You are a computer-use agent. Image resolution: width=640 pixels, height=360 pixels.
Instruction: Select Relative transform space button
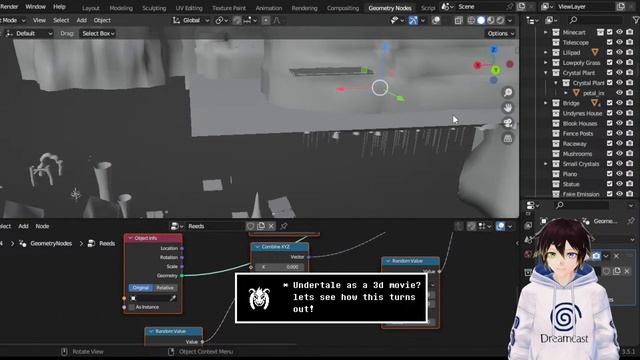(x=165, y=288)
